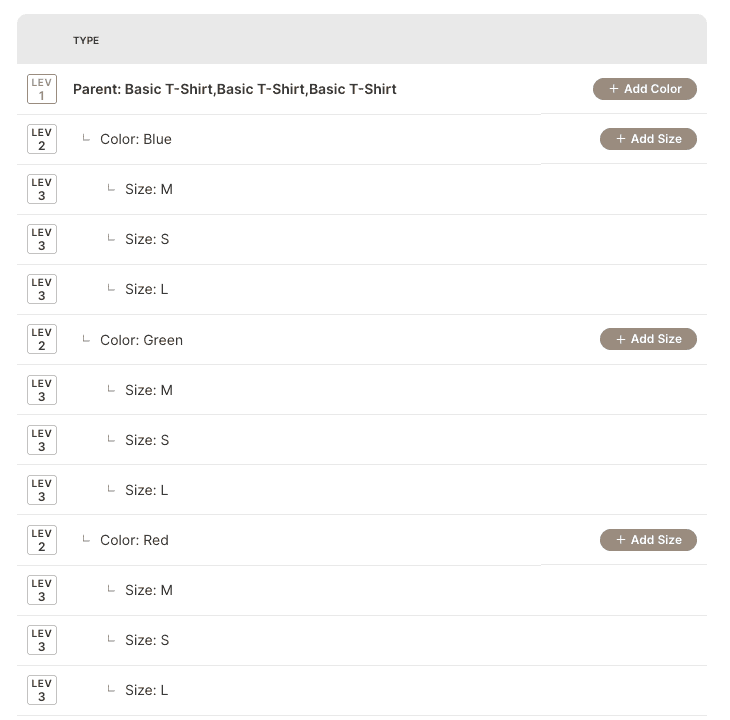Select the Color: Green row
The width and height of the screenshot is (730, 720).
tap(141, 340)
